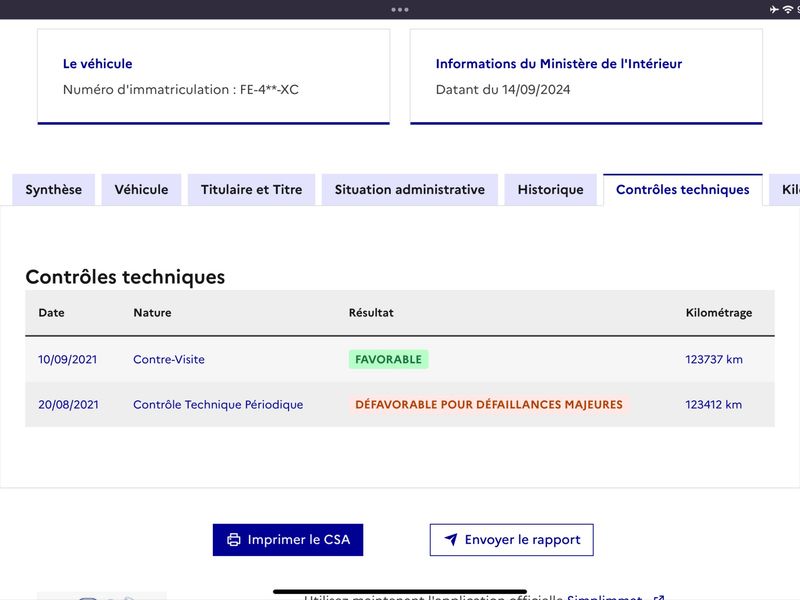Select the 10/09/2021 Contre-Visite row

[x=400, y=359]
